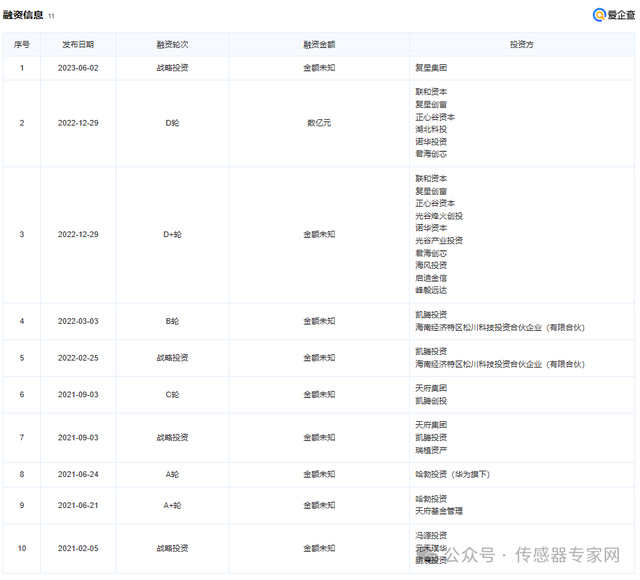Click the count 11 beside 融资信息
The image size is (640, 580).
(x=51, y=16)
